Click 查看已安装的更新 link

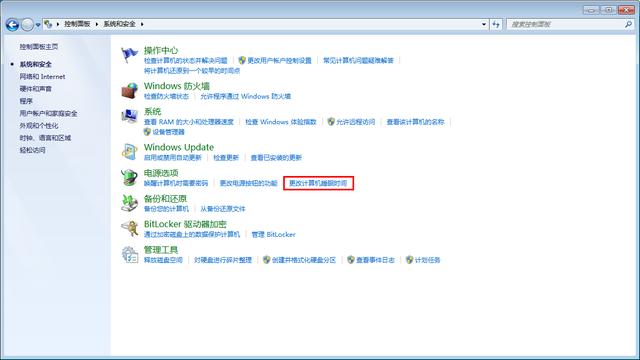pyautogui.click(x=276, y=158)
